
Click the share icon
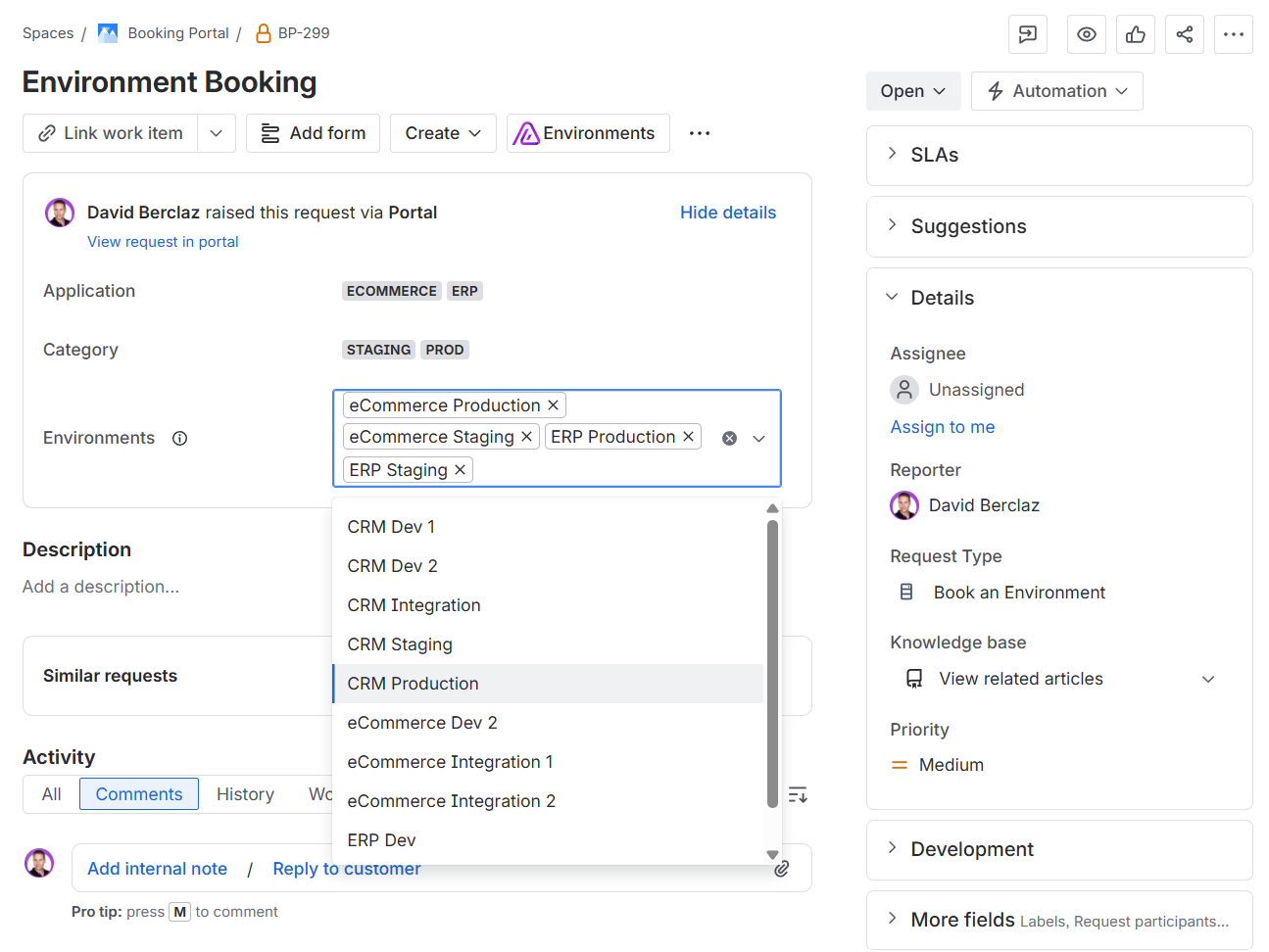click(x=1185, y=34)
